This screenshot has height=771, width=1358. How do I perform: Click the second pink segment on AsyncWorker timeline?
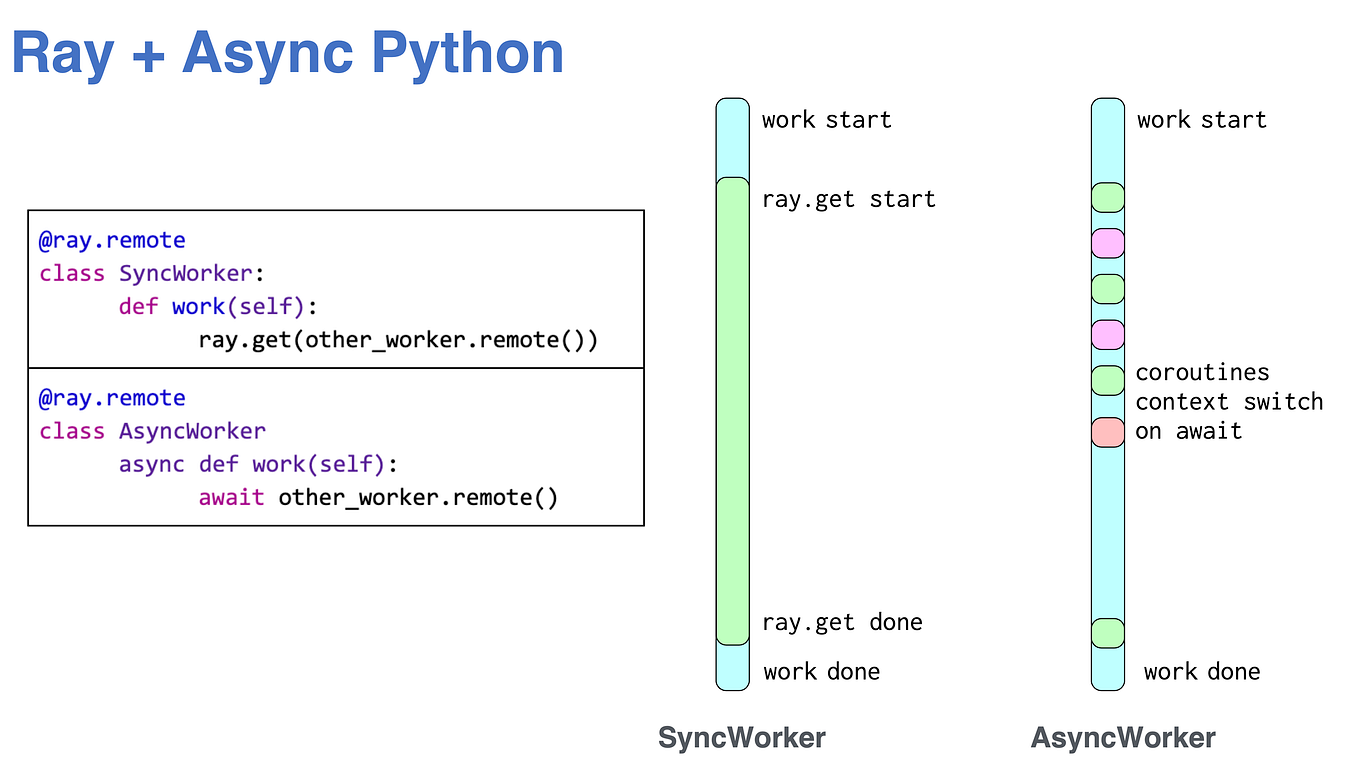(x=1108, y=334)
